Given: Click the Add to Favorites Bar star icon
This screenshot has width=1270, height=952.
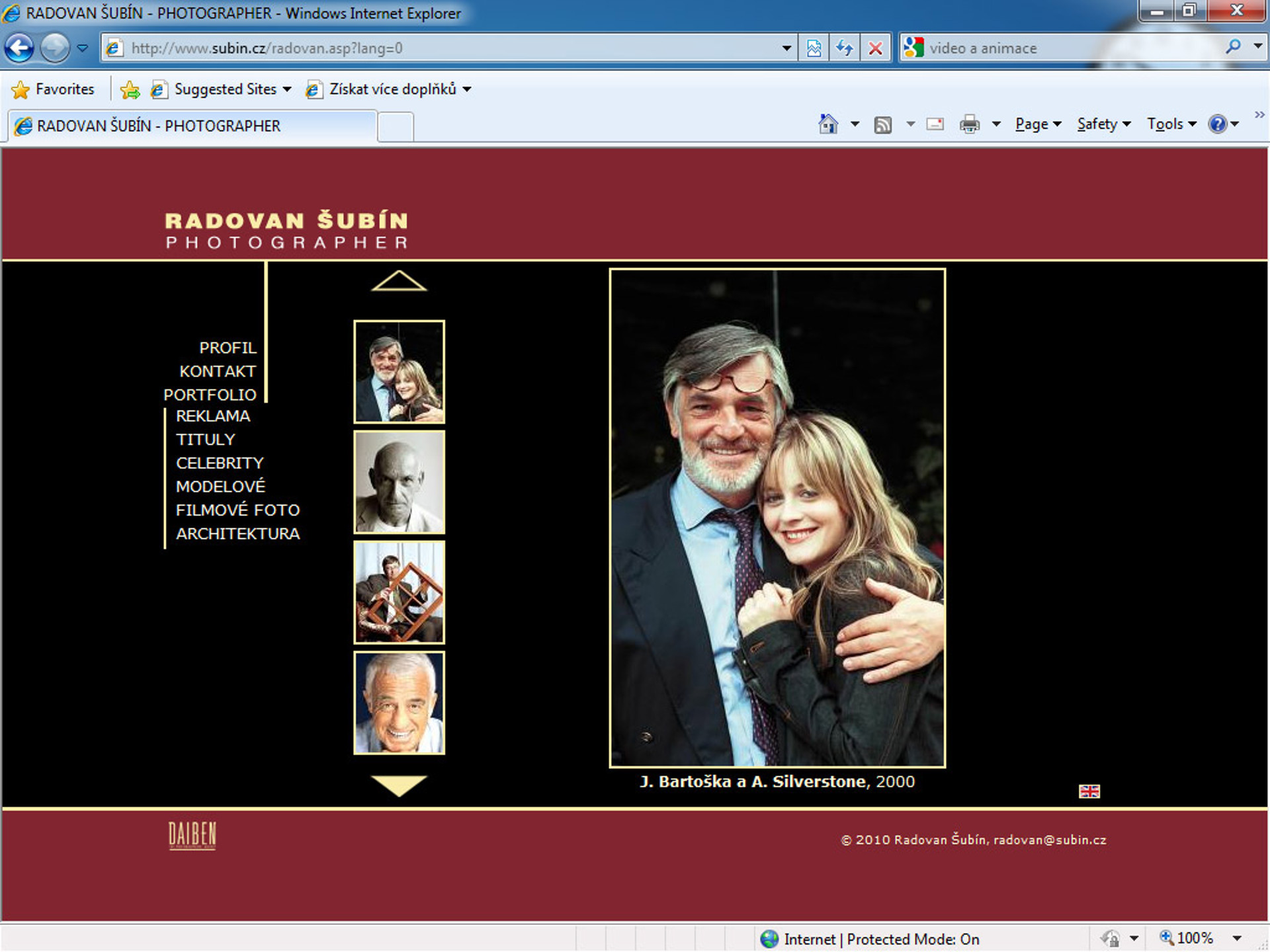Looking at the screenshot, I should click(130, 89).
